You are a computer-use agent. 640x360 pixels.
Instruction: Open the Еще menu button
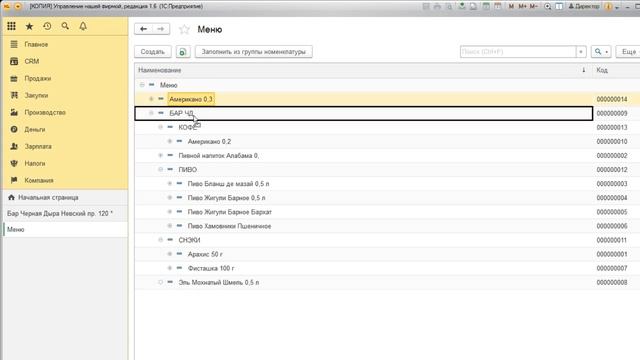tap(629, 52)
